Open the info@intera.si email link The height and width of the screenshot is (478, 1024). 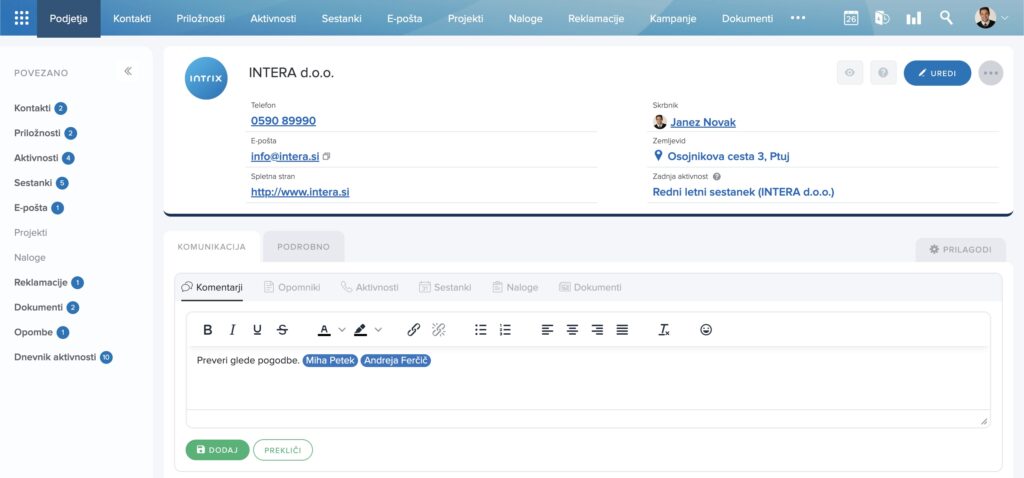pos(285,157)
